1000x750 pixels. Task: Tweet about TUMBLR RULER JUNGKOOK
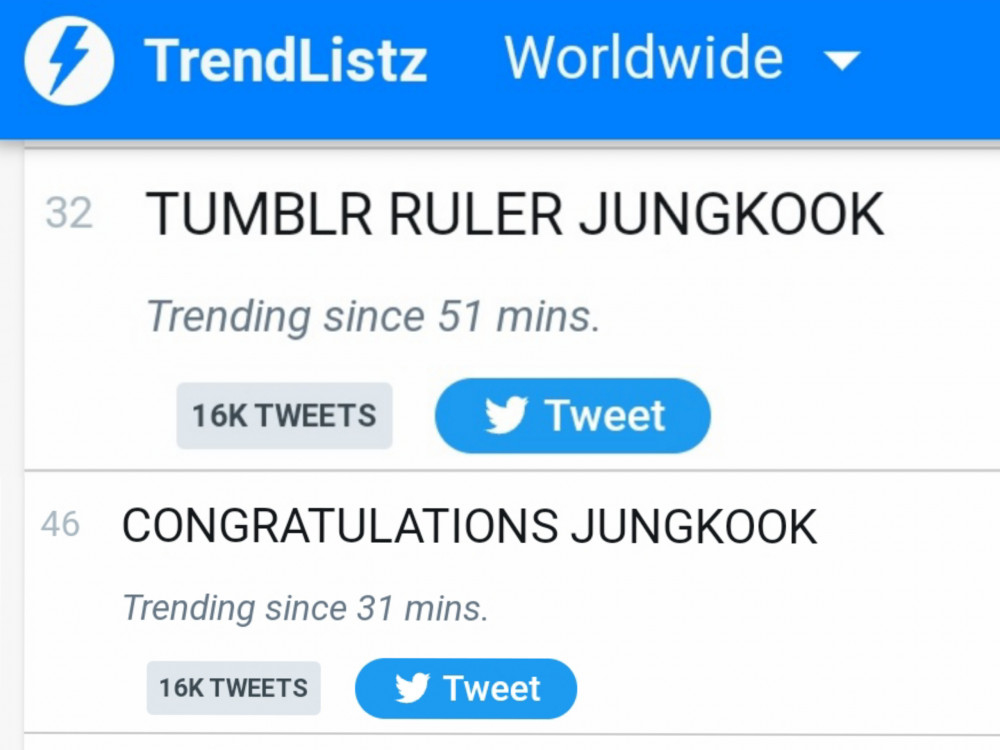pos(573,416)
